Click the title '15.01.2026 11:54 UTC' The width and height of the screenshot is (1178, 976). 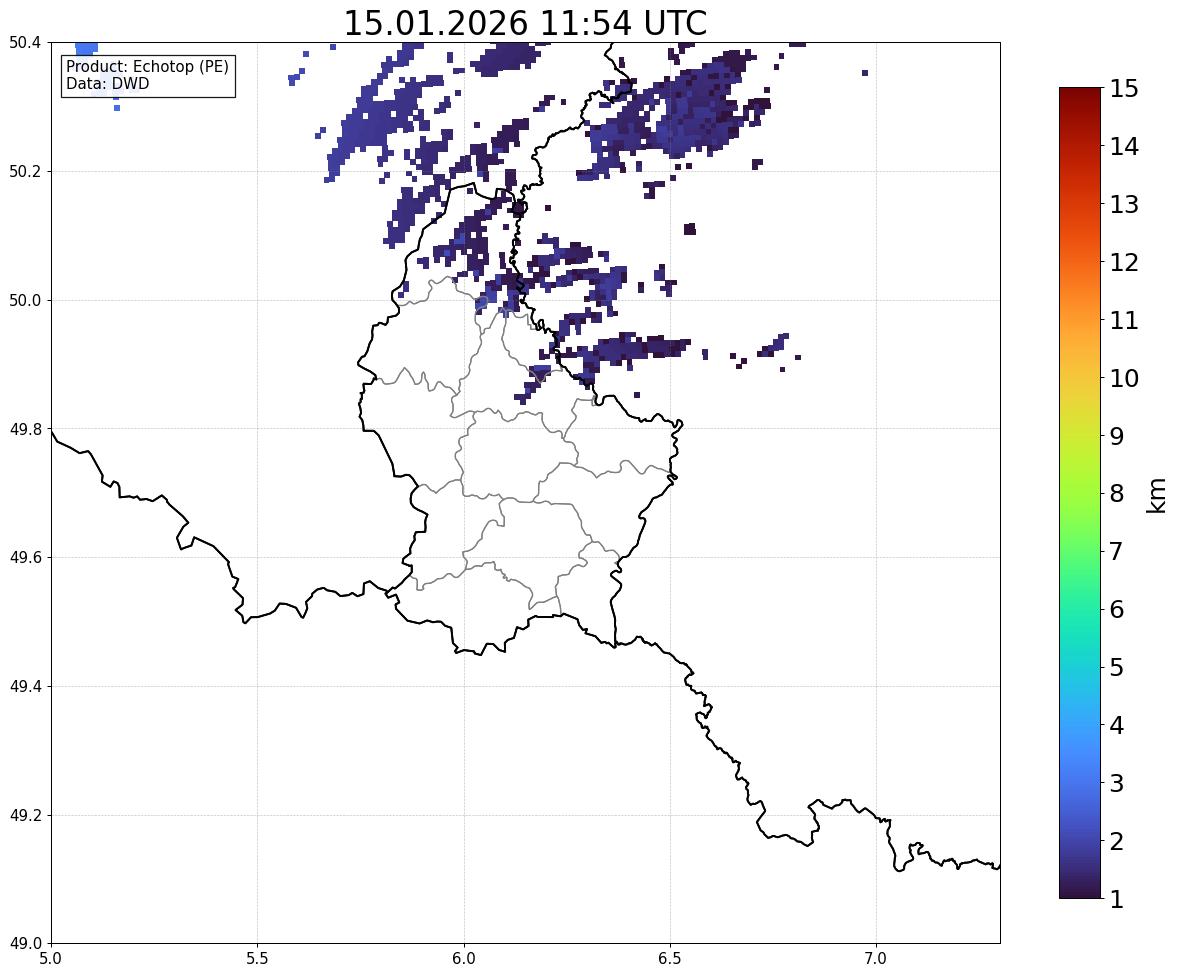pos(525,23)
